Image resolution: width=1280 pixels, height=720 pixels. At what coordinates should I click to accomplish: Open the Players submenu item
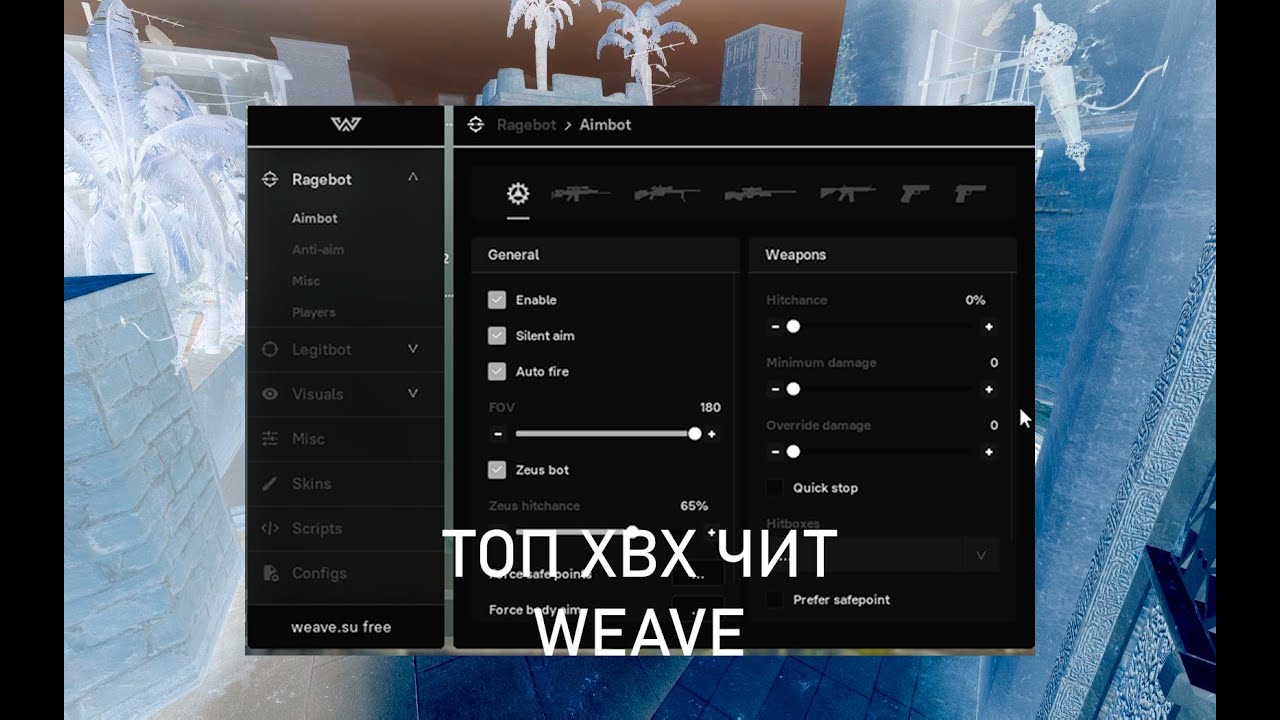coord(314,312)
